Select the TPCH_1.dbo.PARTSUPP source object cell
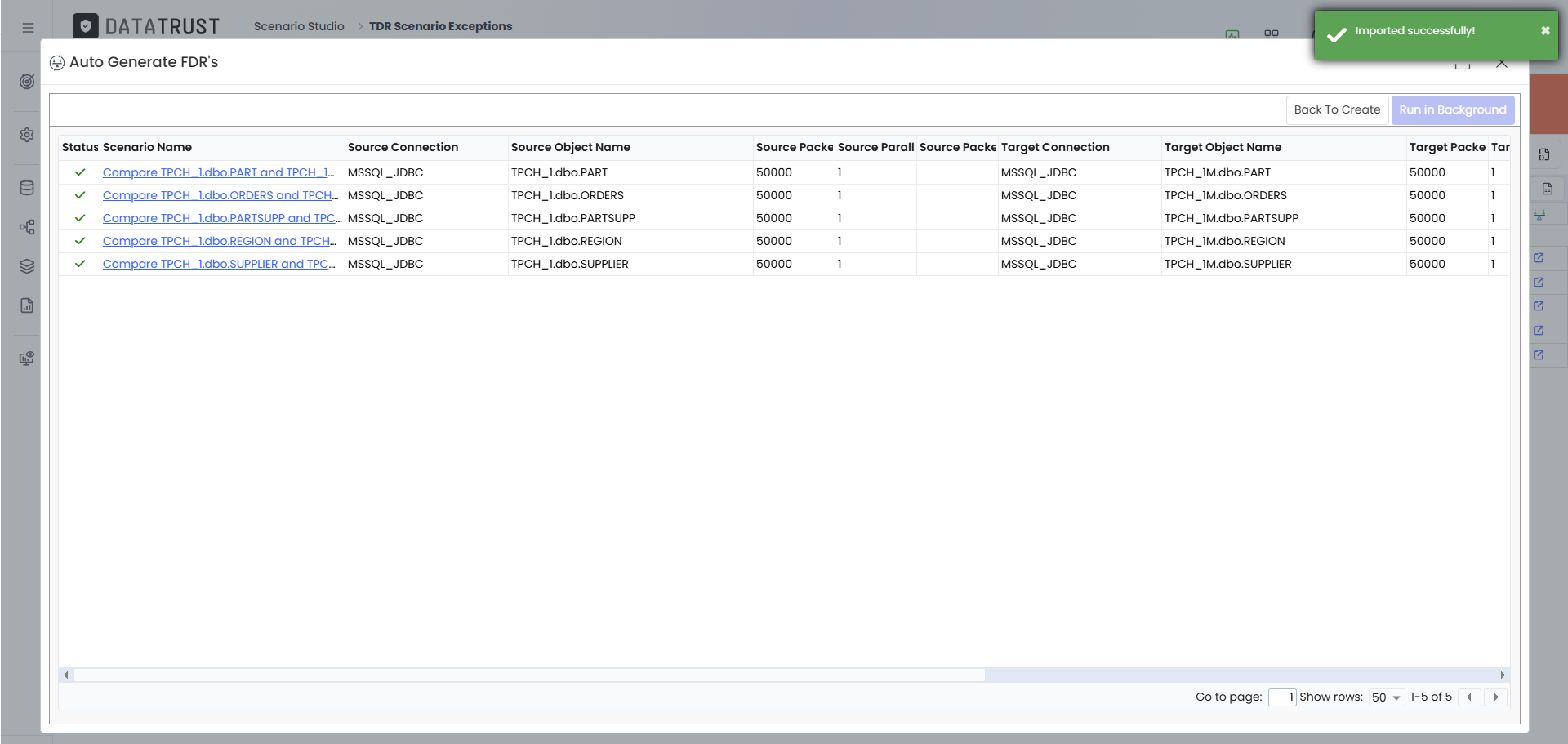Image resolution: width=1568 pixels, height=744 pixels. (630, 218)
